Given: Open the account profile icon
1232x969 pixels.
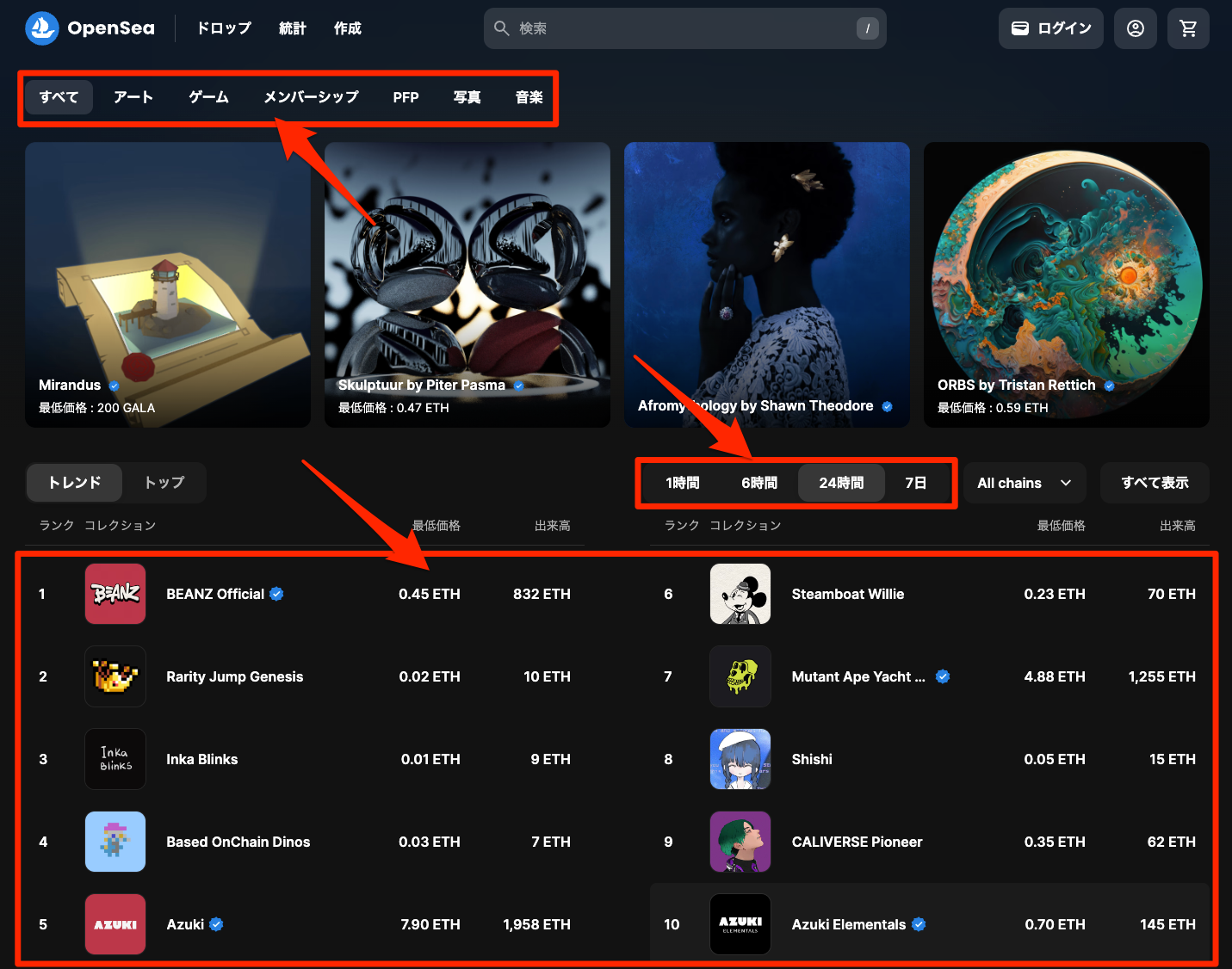Looking at the screenshot, I should tap(1136, 28).
